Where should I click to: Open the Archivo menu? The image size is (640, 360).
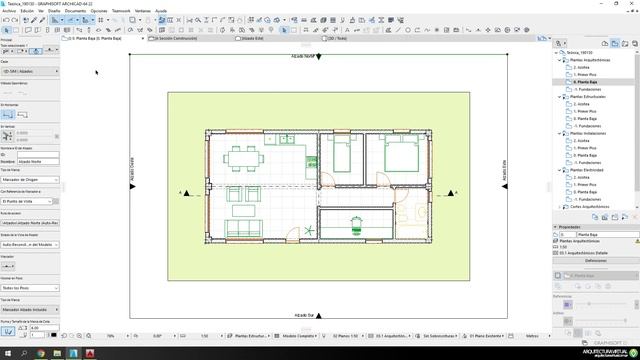coord(9,11)
